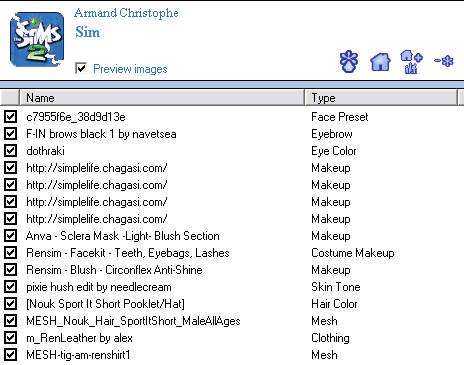Uncheck MESH-tig-am-renshirt1 checkbox
Screen dimensions: 464x365
(10, 354)
